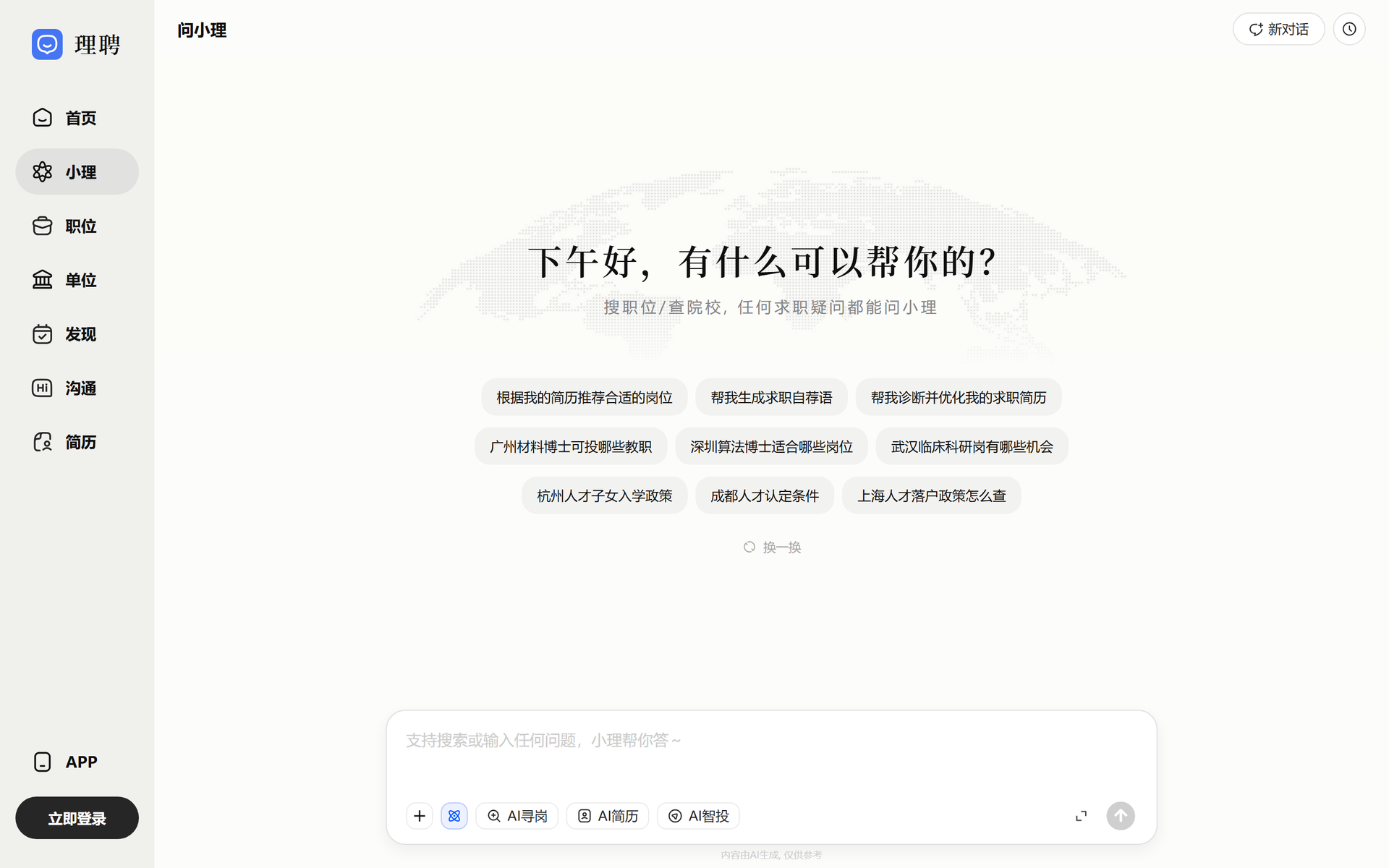Choose 上海人才落户政策怎么查 suggestion
1389x868 pixels.
click(x=932, y=495)
